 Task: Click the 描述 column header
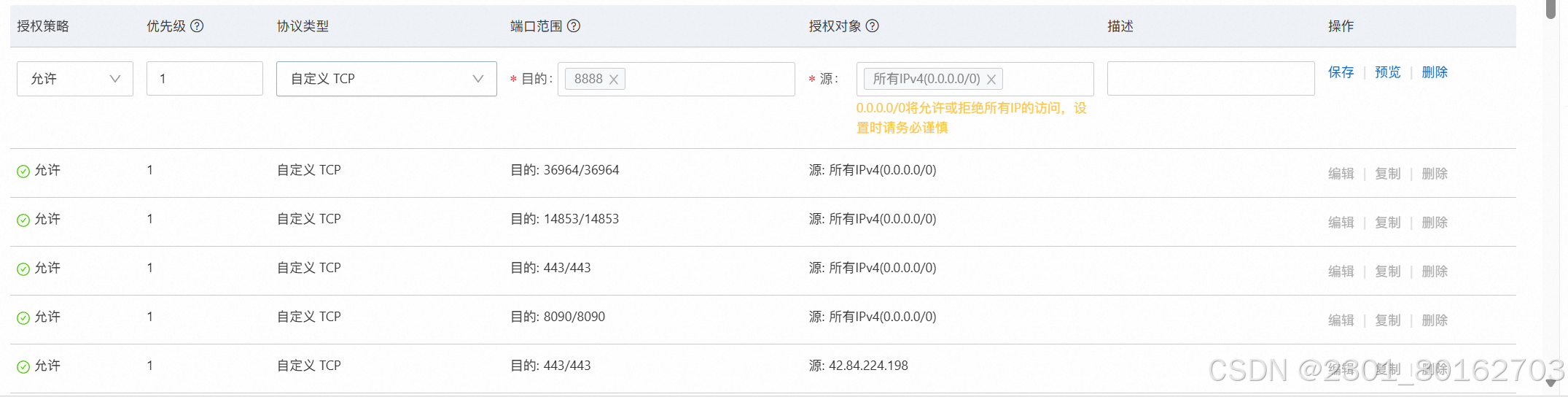(x=1120, y=26)
